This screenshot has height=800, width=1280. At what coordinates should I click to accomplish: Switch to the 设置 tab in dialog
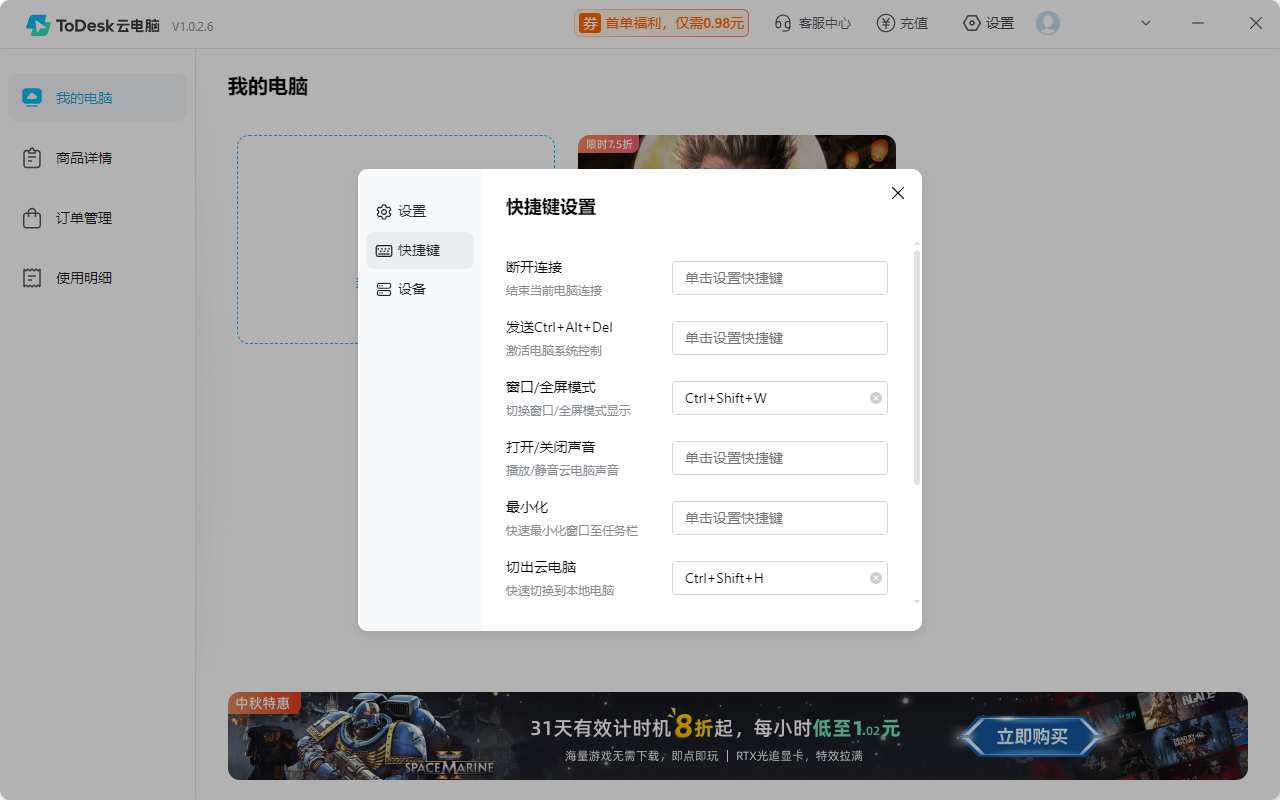(384, 211)
